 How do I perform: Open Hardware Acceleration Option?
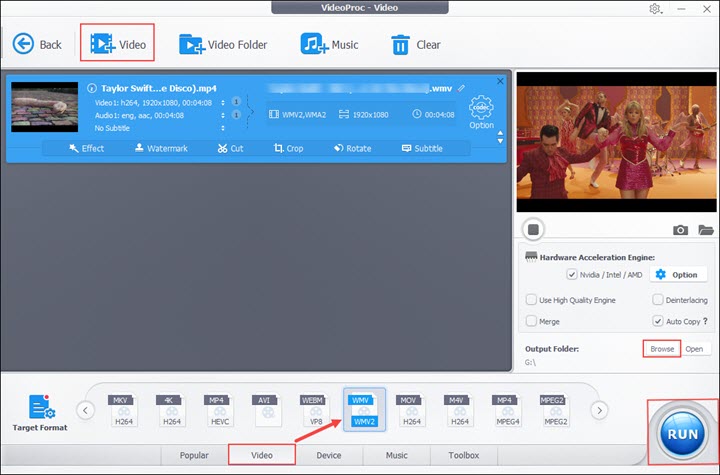click(678, 275)
